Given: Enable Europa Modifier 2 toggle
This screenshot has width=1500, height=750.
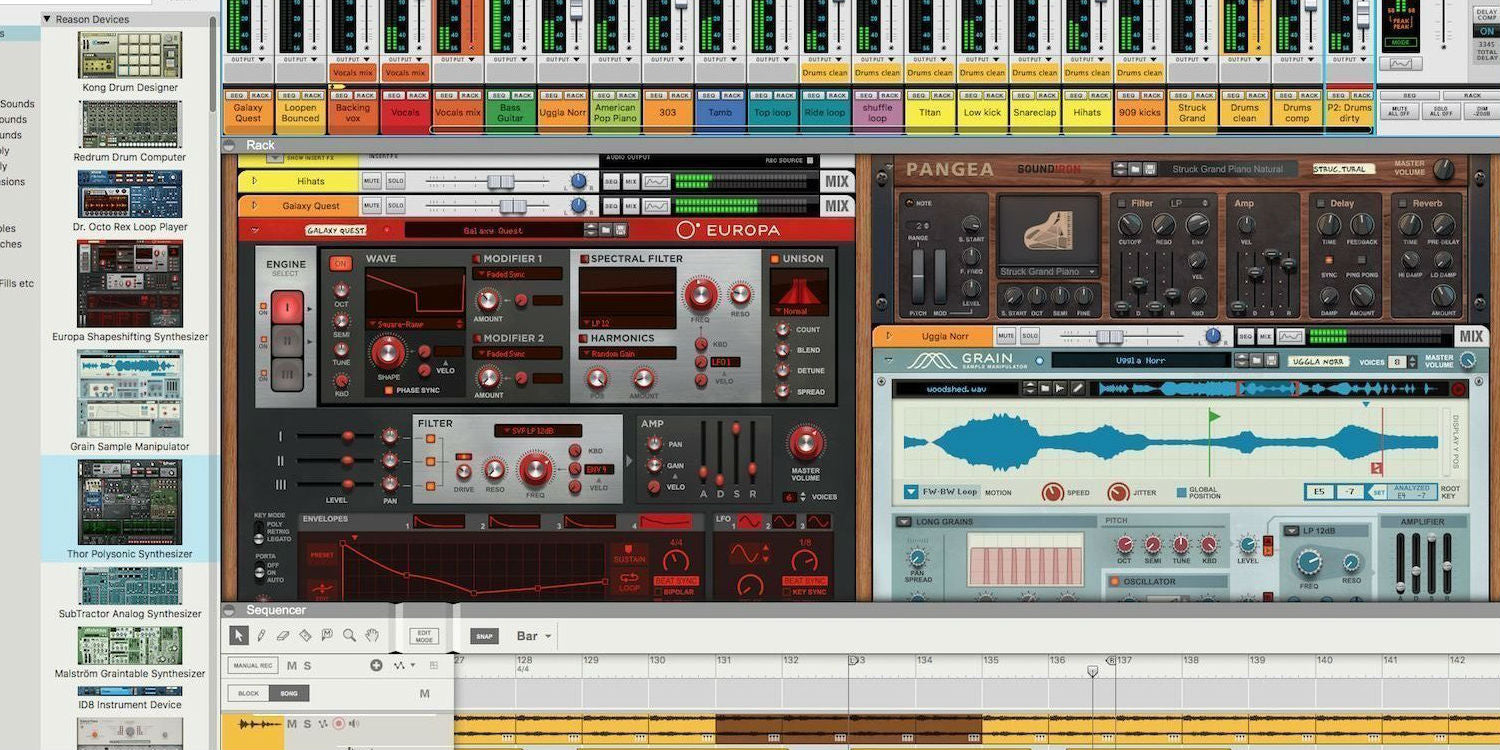Looking at the screenshot, I should pos(477,339).
